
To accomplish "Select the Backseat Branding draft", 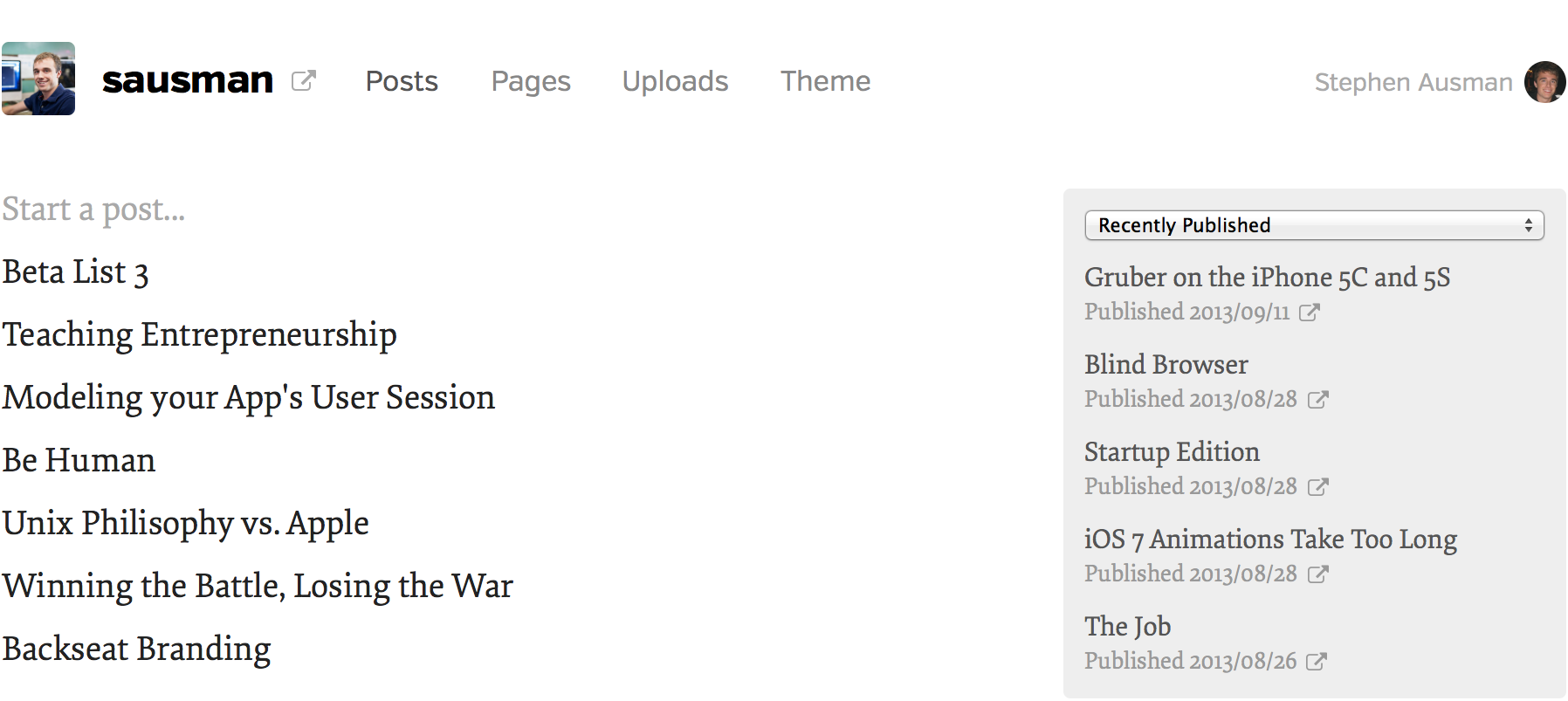I will click(x=136, y=649).
